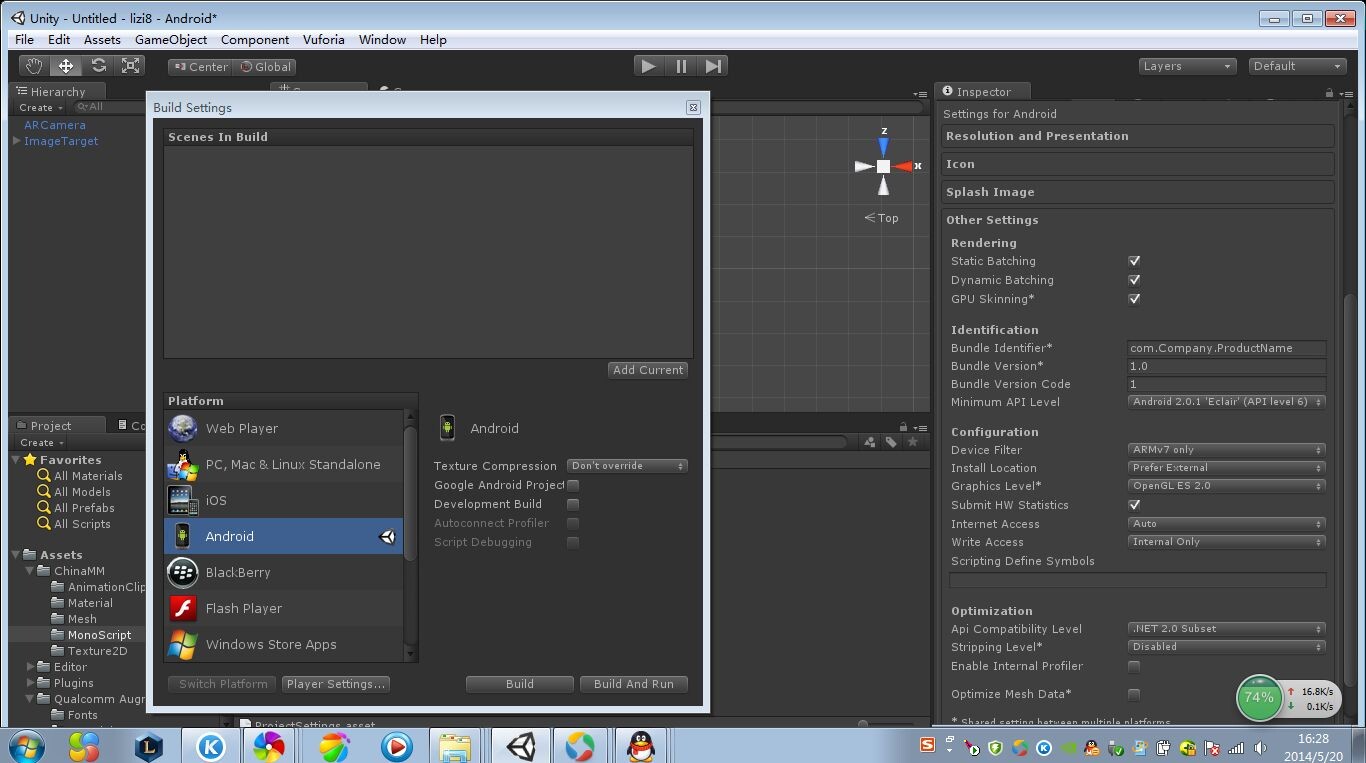Click the Add Current button

click(648, 370)
